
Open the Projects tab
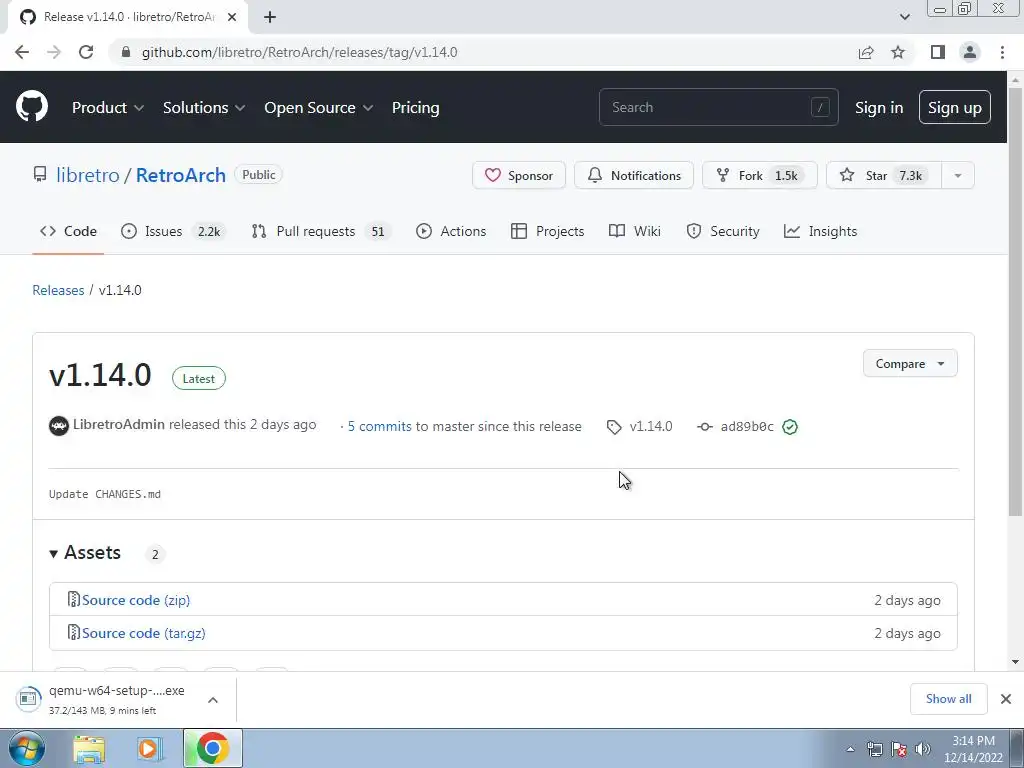(547, 231)
